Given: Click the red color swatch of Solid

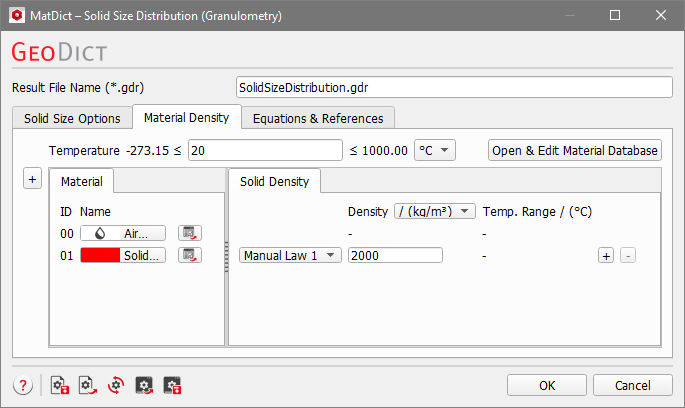Looking at the screenshot, I should tap(100, 255).
